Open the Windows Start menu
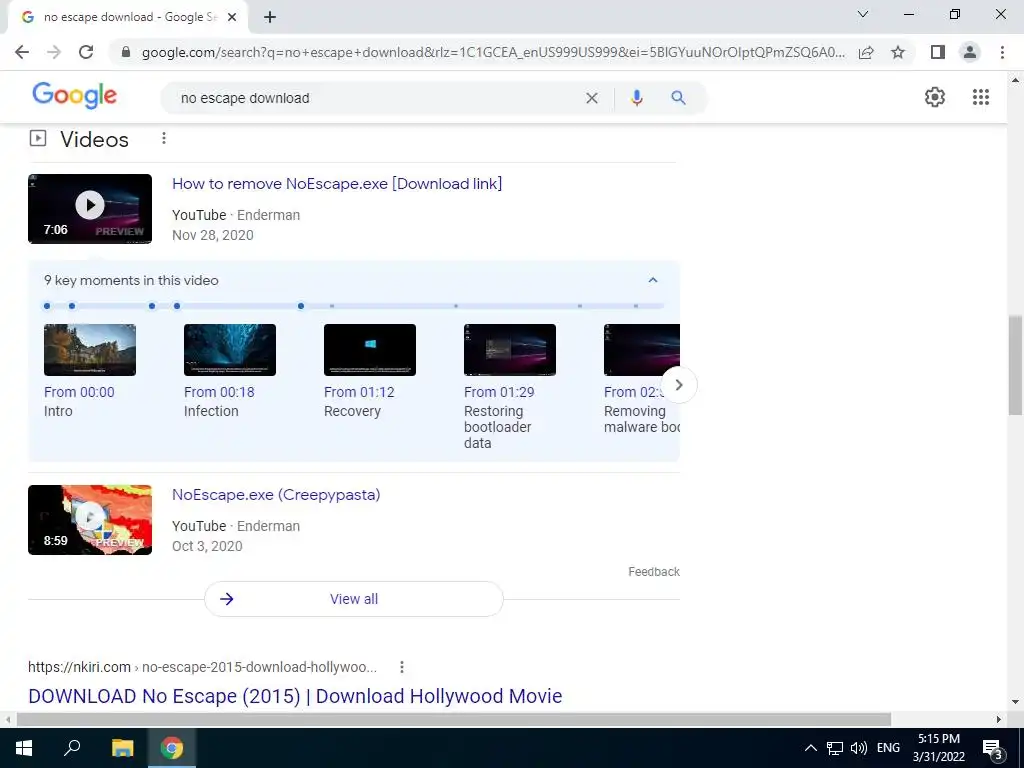 click(x=24, y=748)
